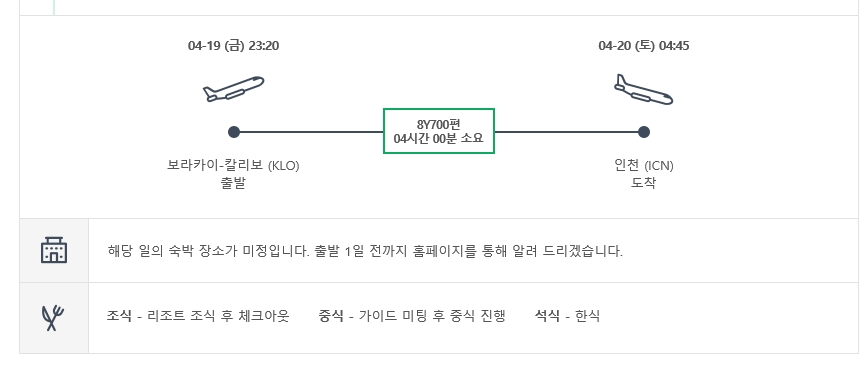
Task: Click 리조트 조식 후 체크아웃 text
Action: coord(218,316)
